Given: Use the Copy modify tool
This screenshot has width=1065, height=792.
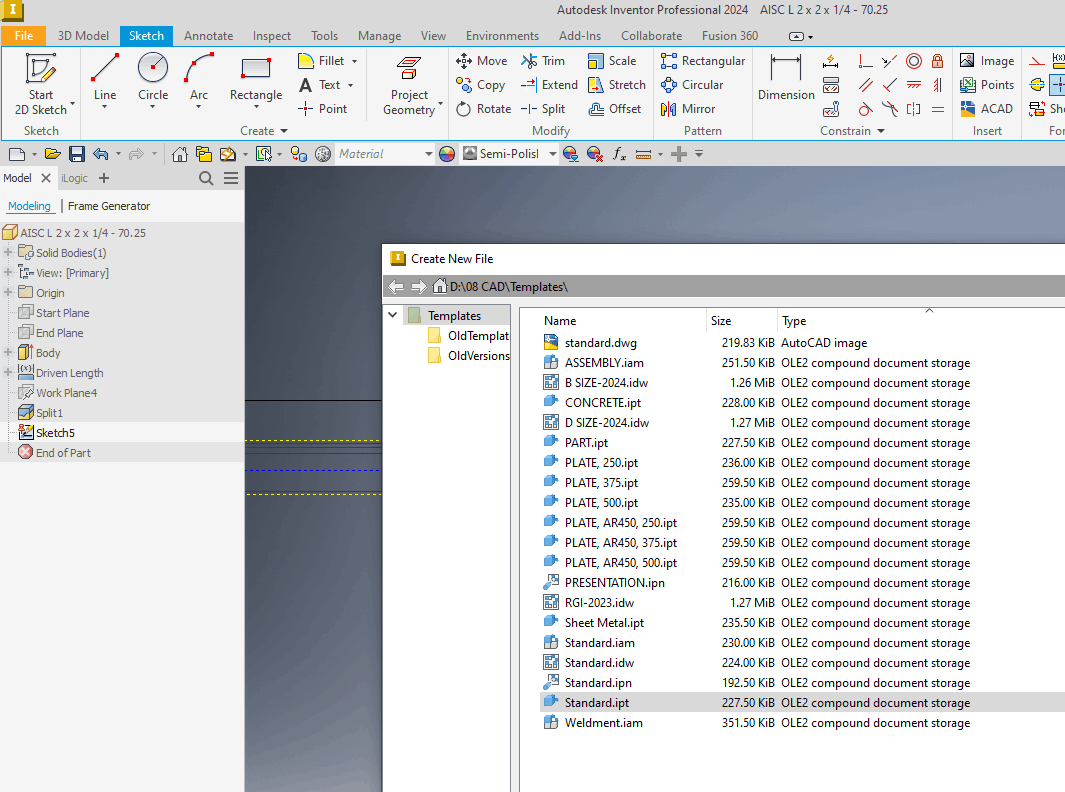Looking at the screenshot, I should pyautogui.click(x=480, y=85).
